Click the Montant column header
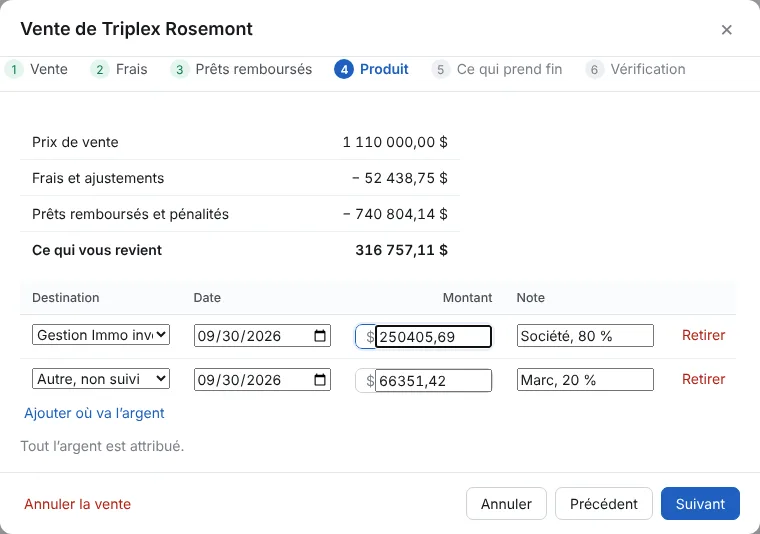760x534 pixels. (x=467, y=298)
